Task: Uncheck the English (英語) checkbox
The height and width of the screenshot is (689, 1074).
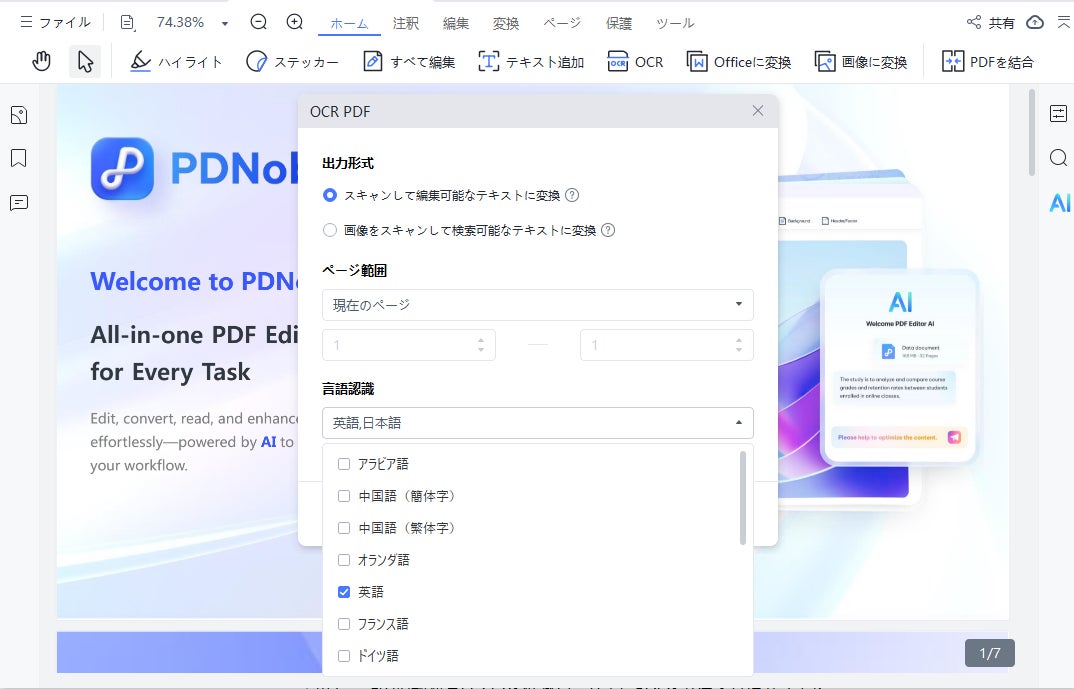Action: (x=344, y=592)
